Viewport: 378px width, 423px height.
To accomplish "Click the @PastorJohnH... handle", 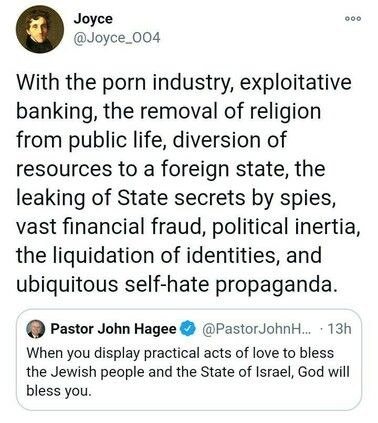I will coord(256,329).
